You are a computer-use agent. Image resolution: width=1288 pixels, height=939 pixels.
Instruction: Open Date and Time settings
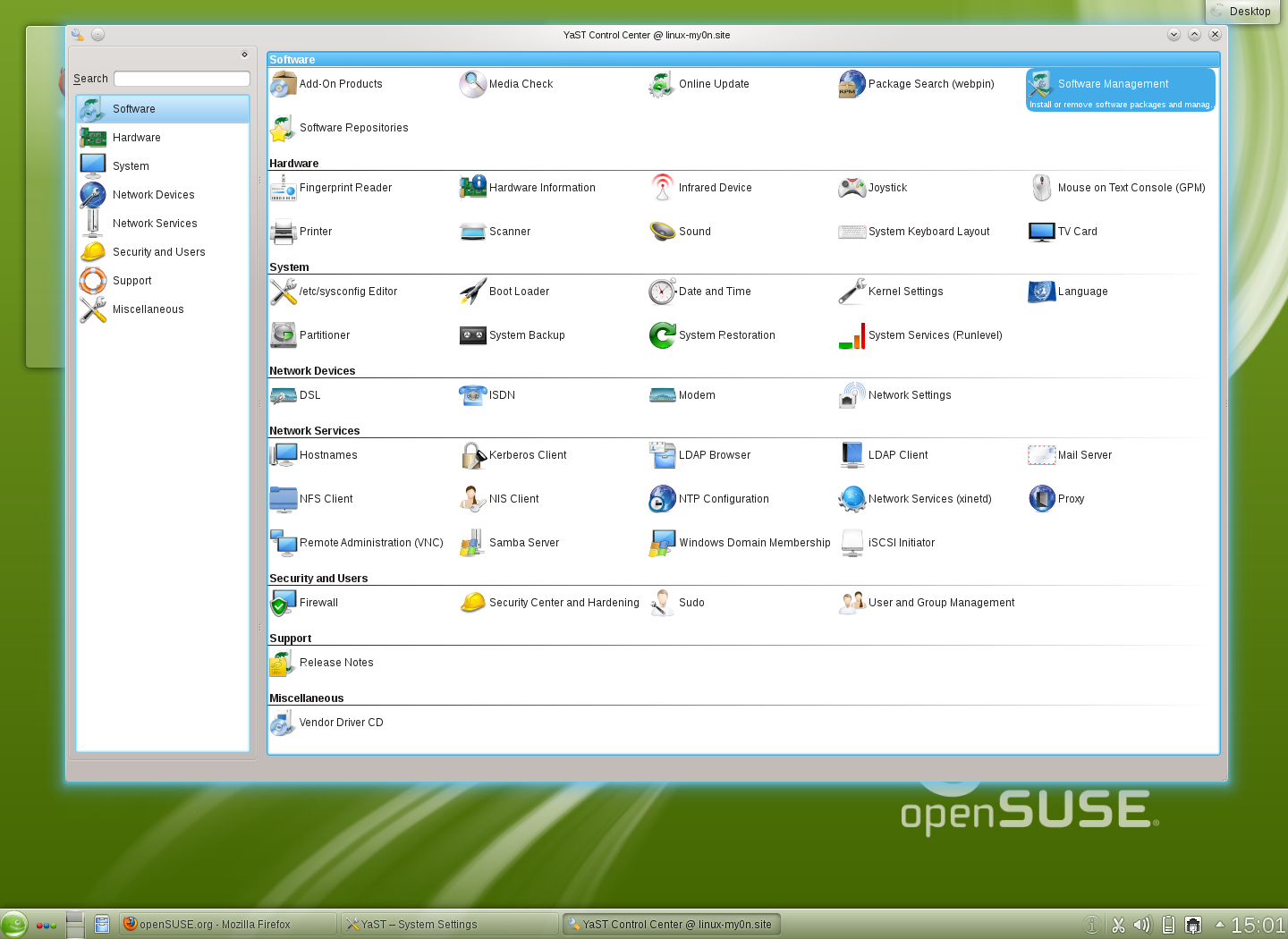pyautogui.click(x=699, y=292)
